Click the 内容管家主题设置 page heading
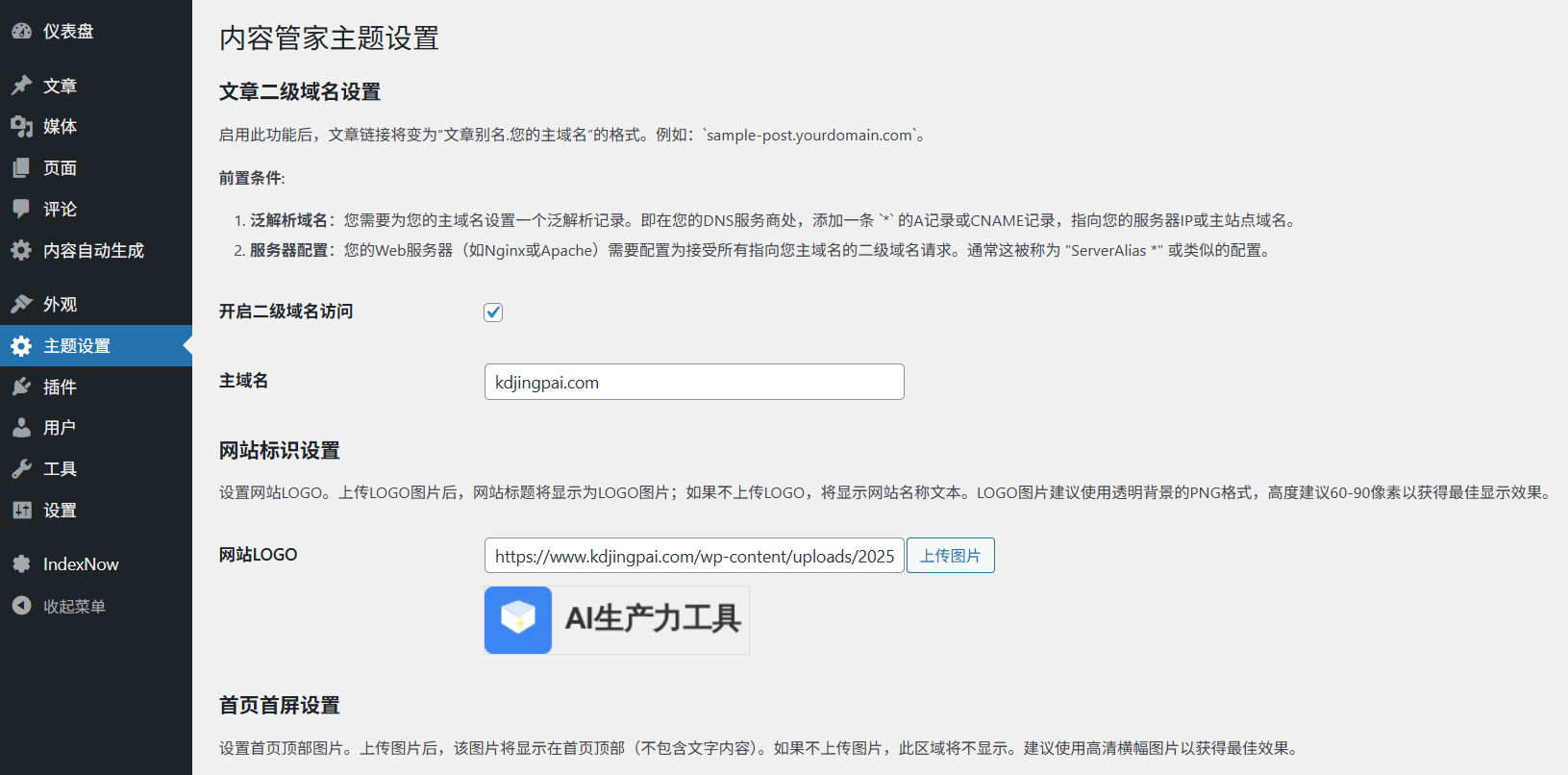 pos(329,38)
